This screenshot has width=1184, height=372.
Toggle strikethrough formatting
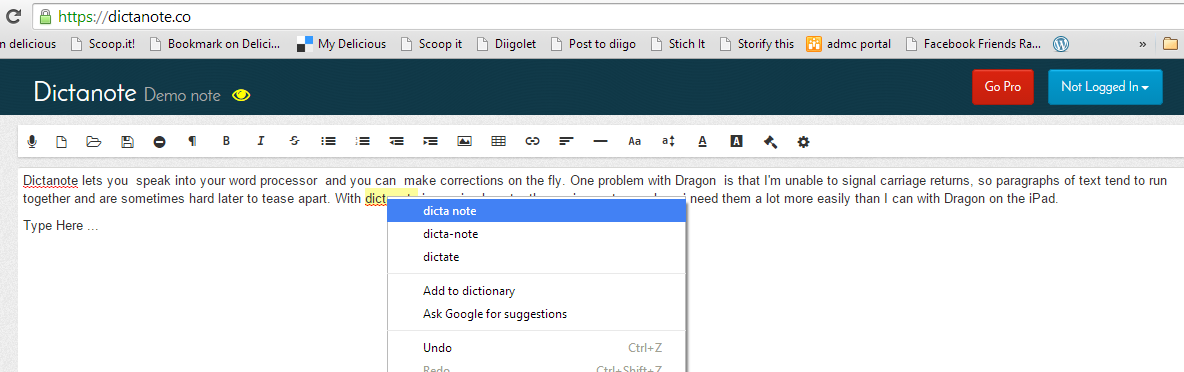coord(294,141)
